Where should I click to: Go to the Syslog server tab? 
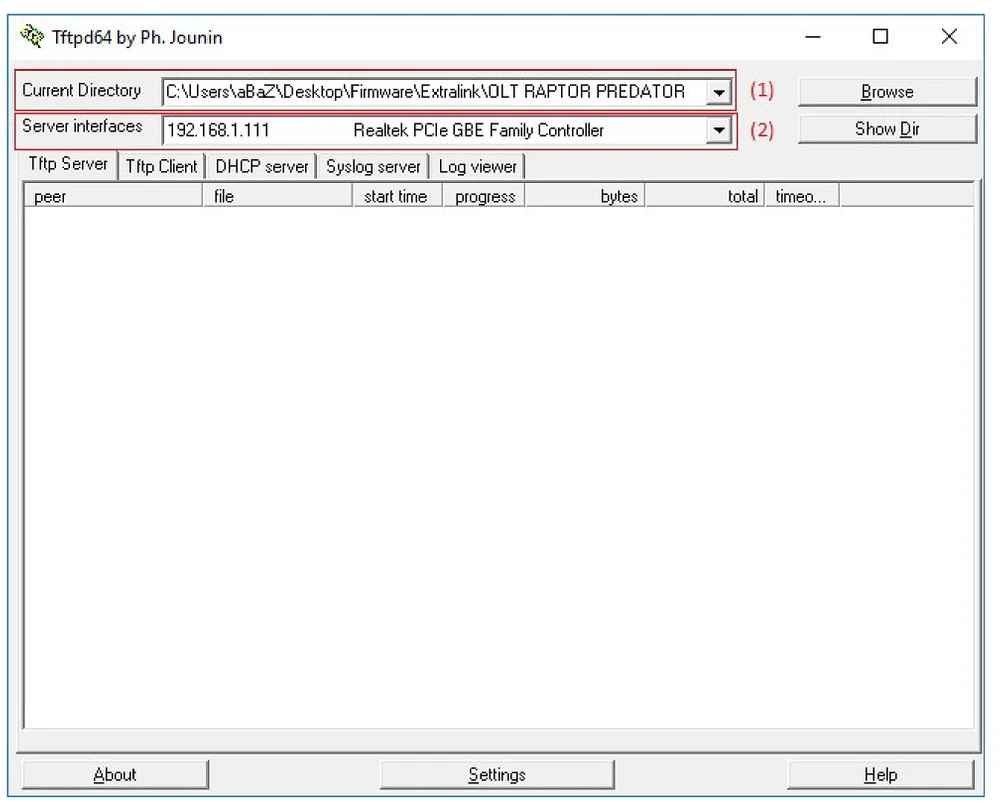pyautogui.click(x=373, y=167)
